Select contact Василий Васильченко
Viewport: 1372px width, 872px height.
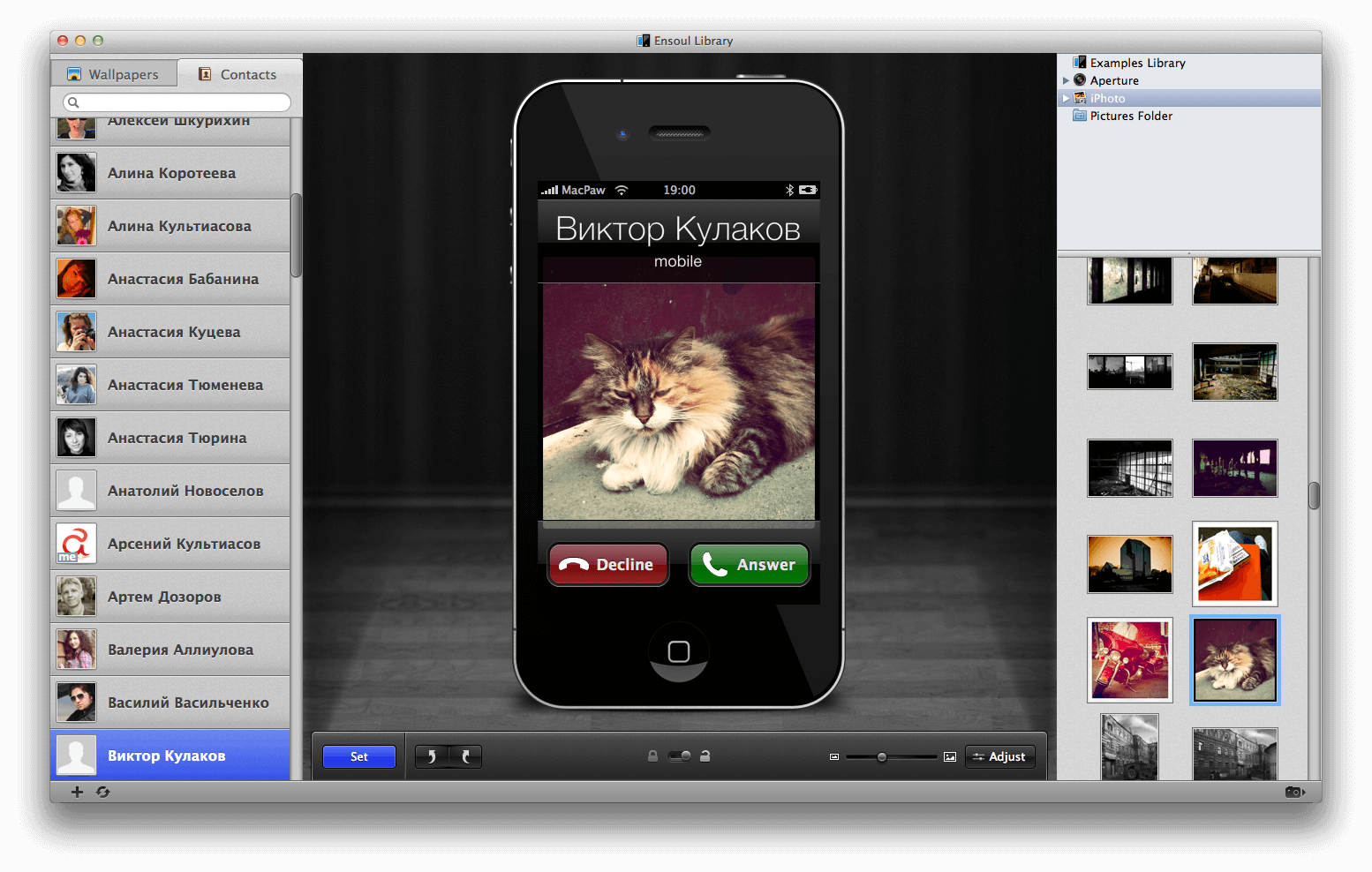point(170,703)
